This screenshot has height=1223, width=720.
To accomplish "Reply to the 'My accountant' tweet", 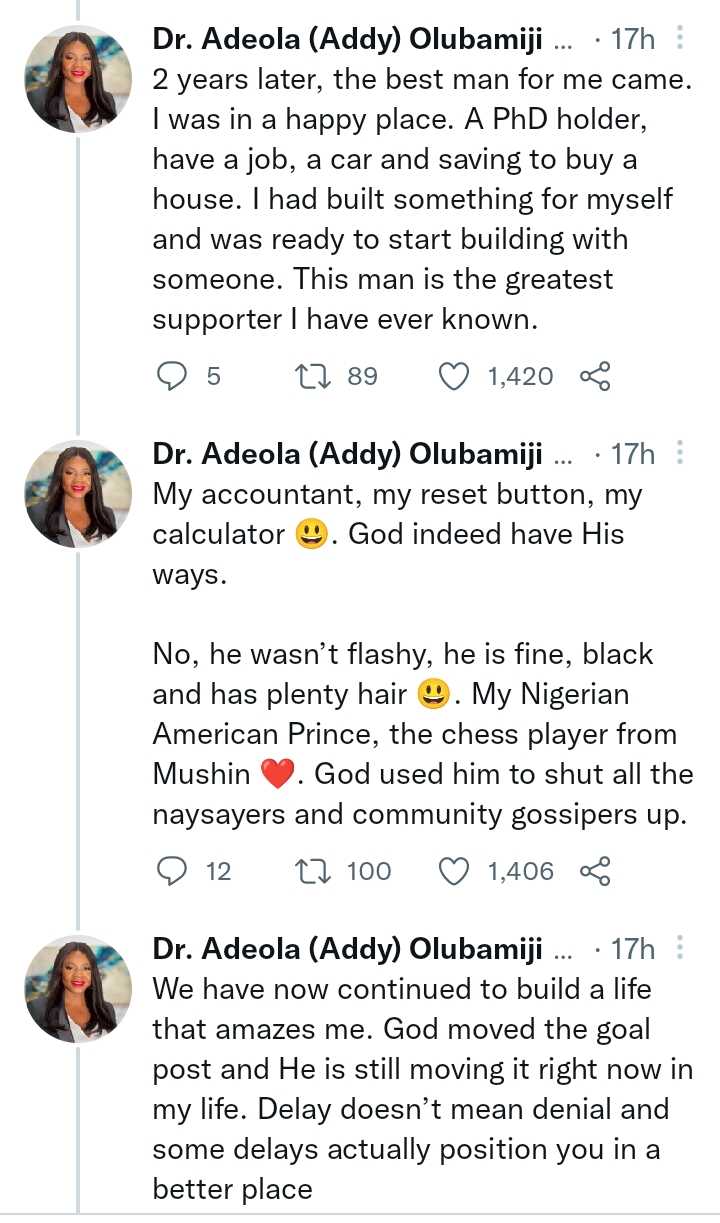I will pyautogui.click(x=175, y=871).
